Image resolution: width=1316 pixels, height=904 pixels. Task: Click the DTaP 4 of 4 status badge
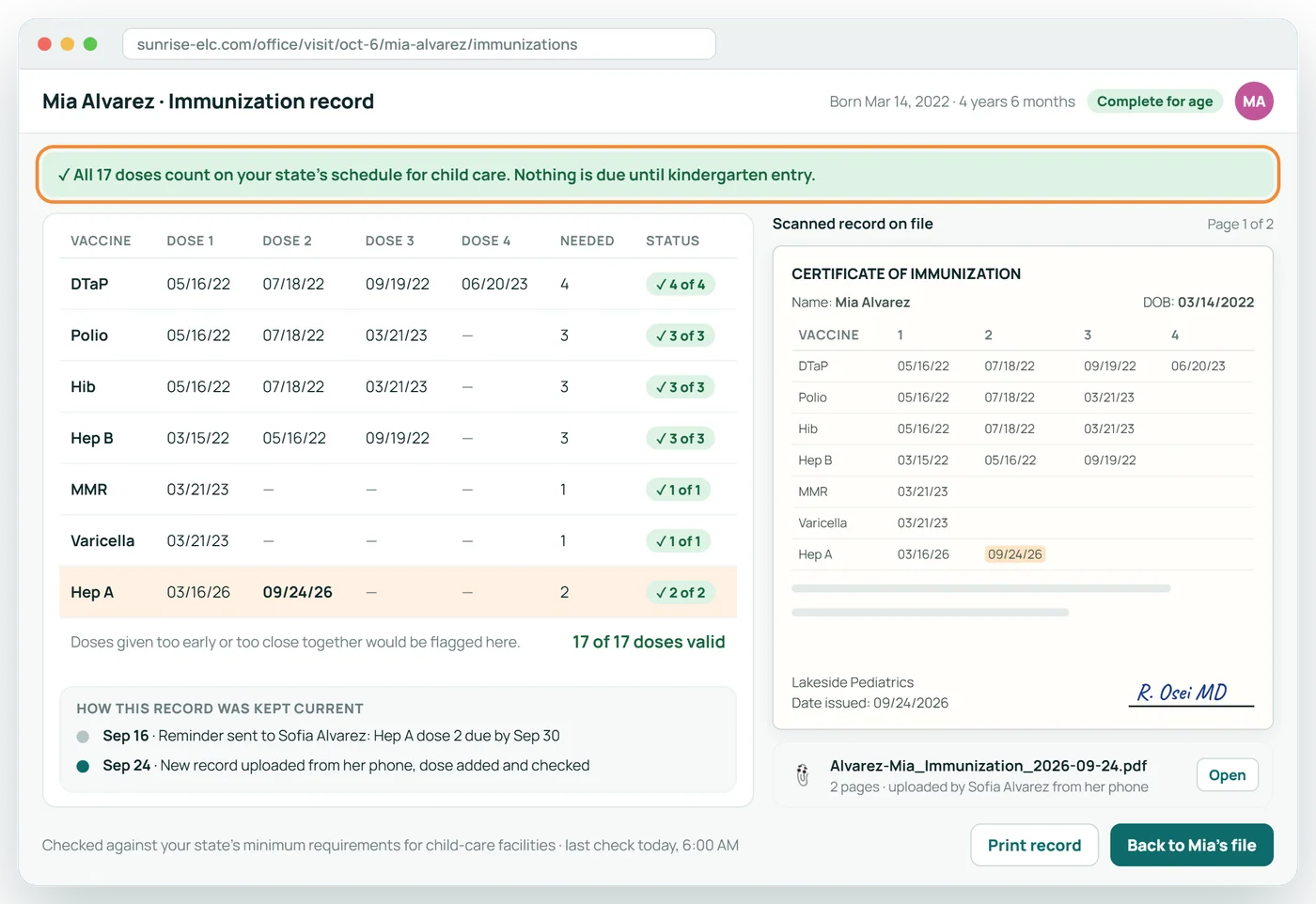tap(681, 285)
